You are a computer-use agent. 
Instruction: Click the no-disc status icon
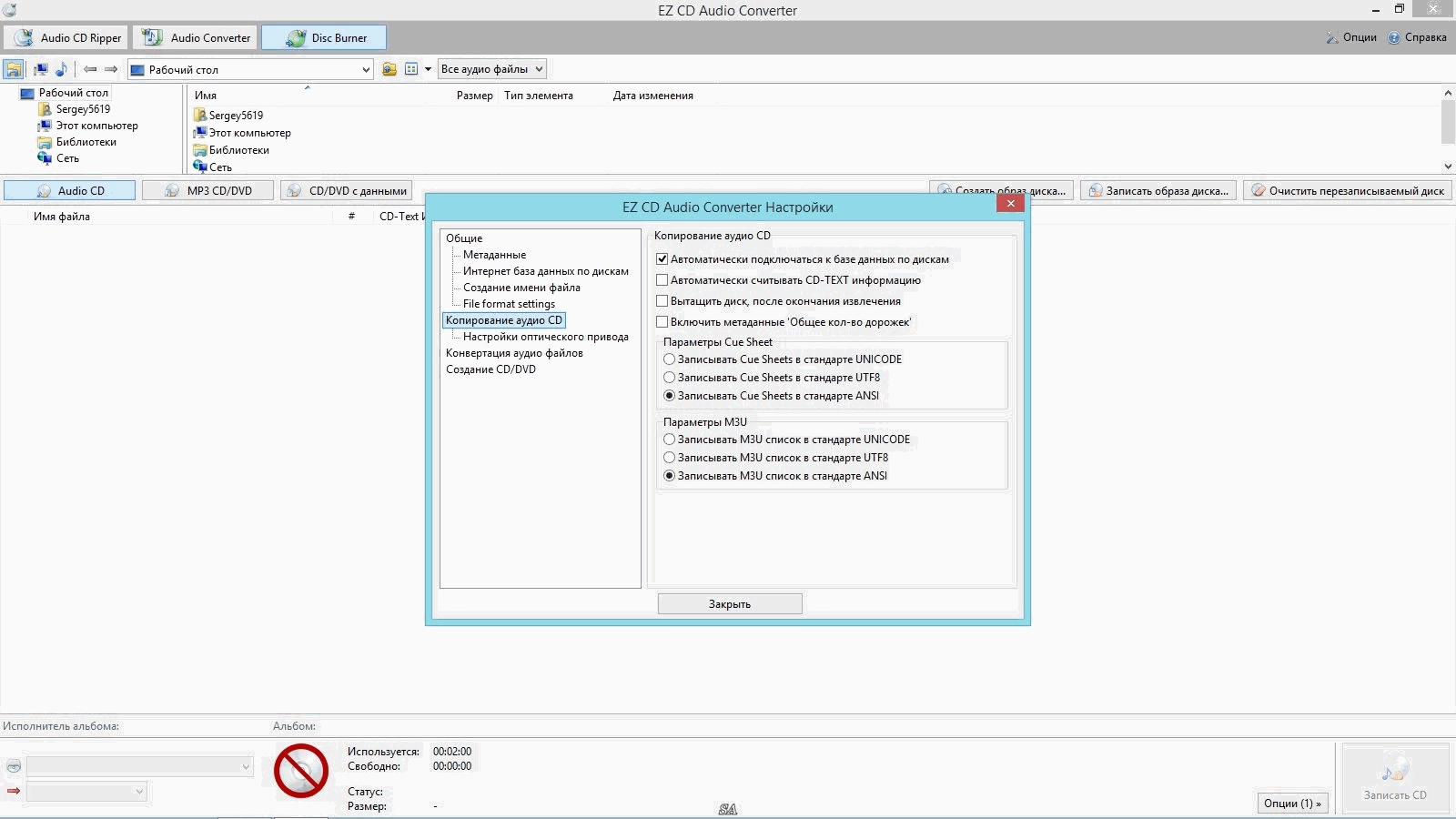tap(301, 771)
